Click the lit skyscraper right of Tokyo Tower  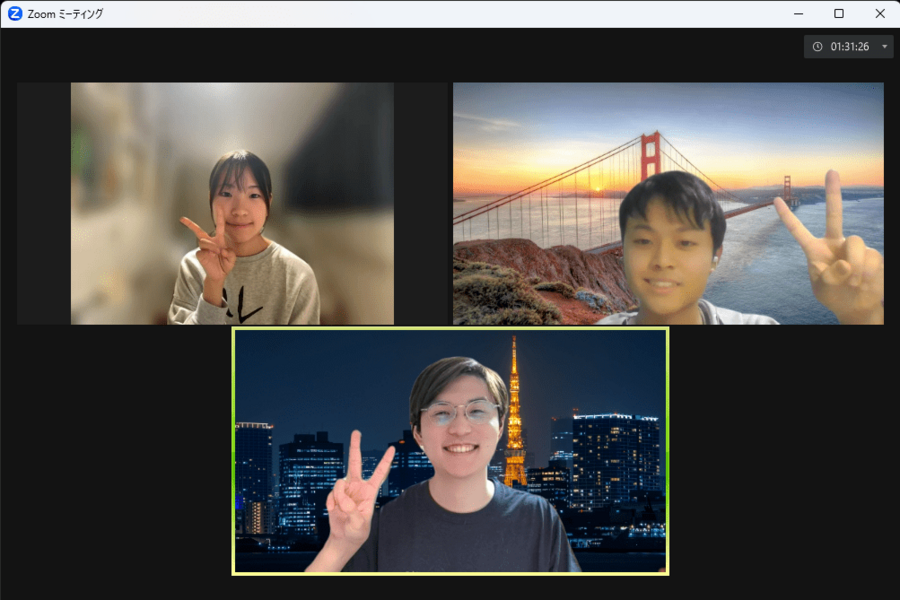[612, 460]
